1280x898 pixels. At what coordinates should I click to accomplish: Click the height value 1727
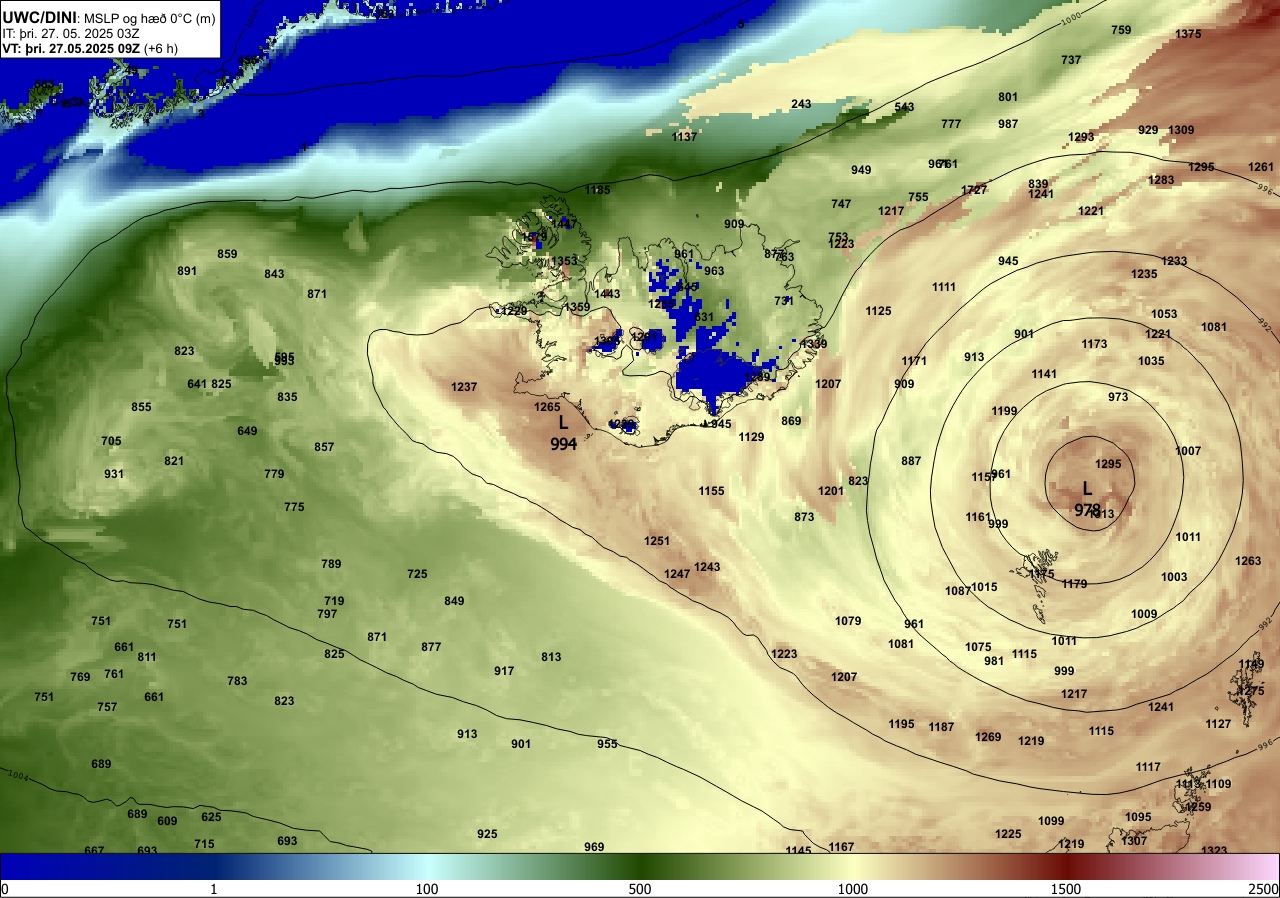974,190
